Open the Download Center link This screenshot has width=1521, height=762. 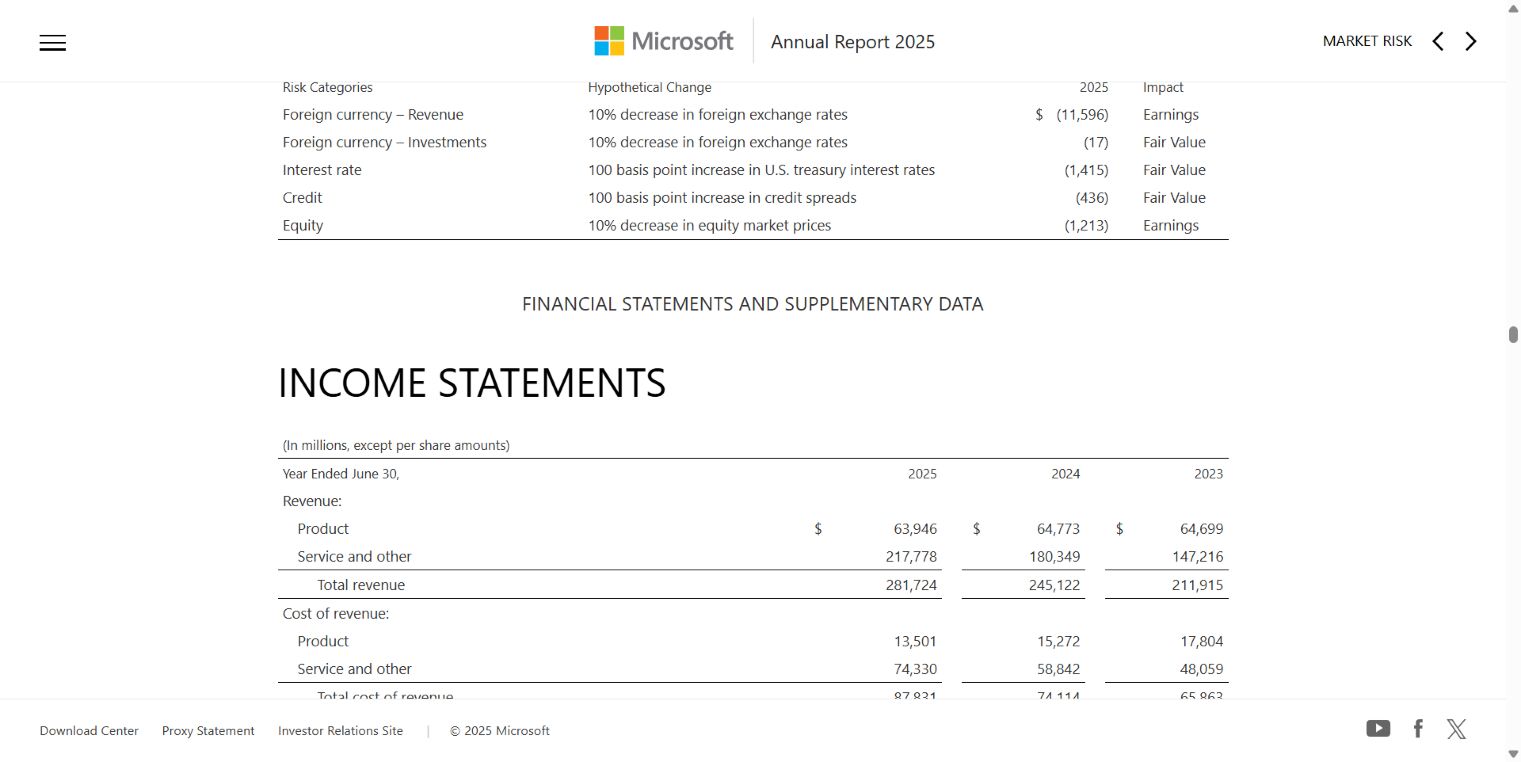pyautogui.click(x=89, y=731)
